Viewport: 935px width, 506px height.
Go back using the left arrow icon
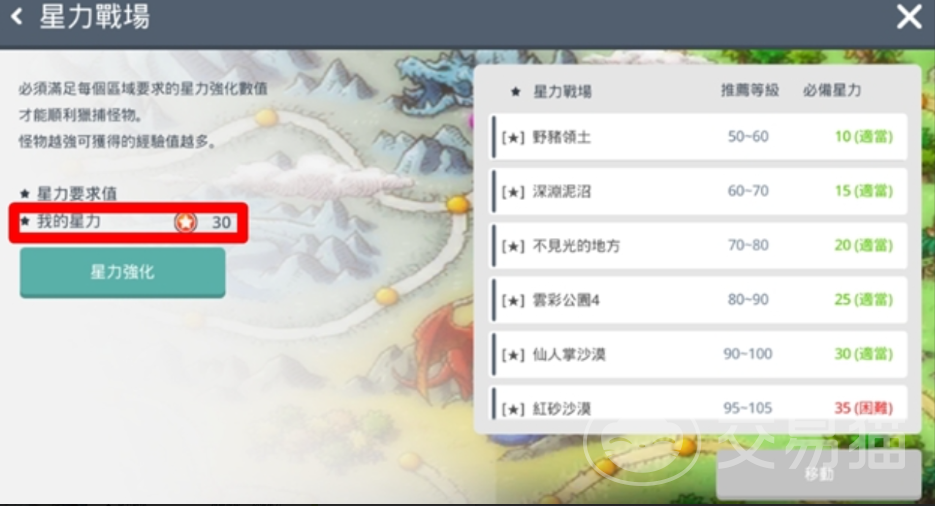[17, 16]
